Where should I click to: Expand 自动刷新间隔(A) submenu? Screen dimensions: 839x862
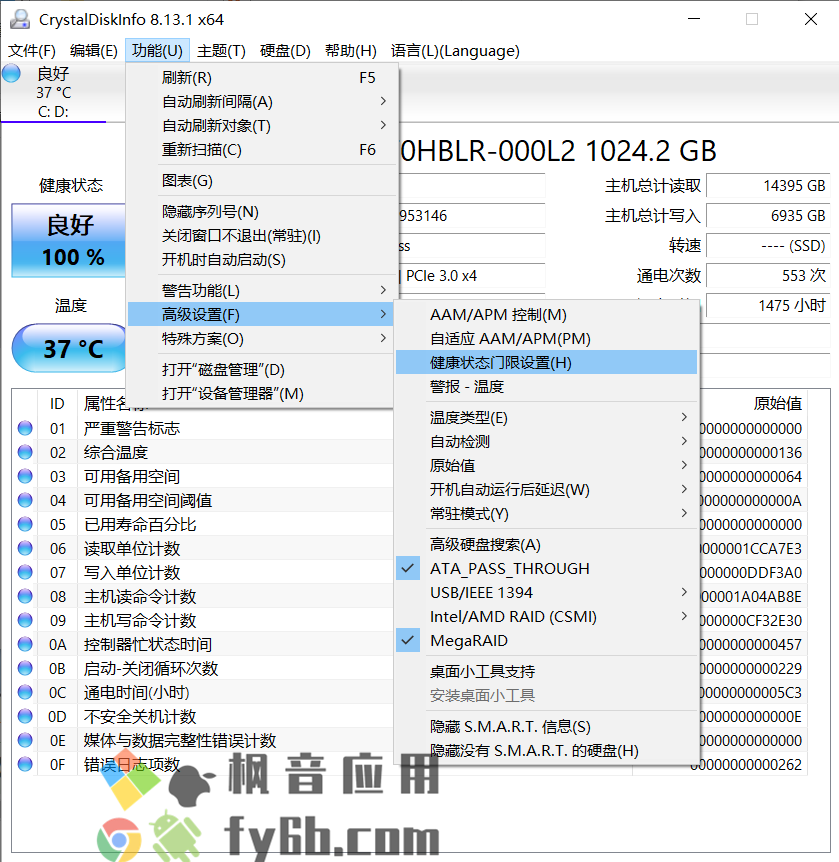pyautogui.click(x=261, y=102)
